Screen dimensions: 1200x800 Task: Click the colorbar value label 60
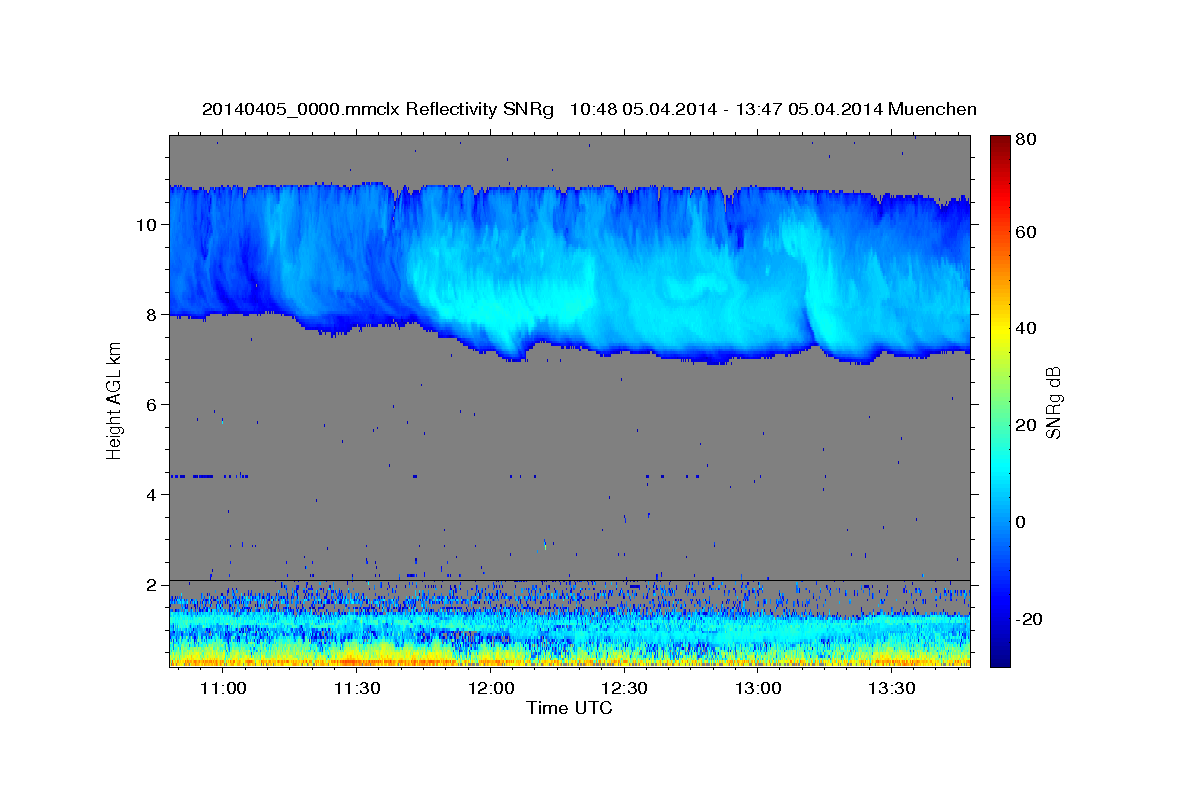1027,231
